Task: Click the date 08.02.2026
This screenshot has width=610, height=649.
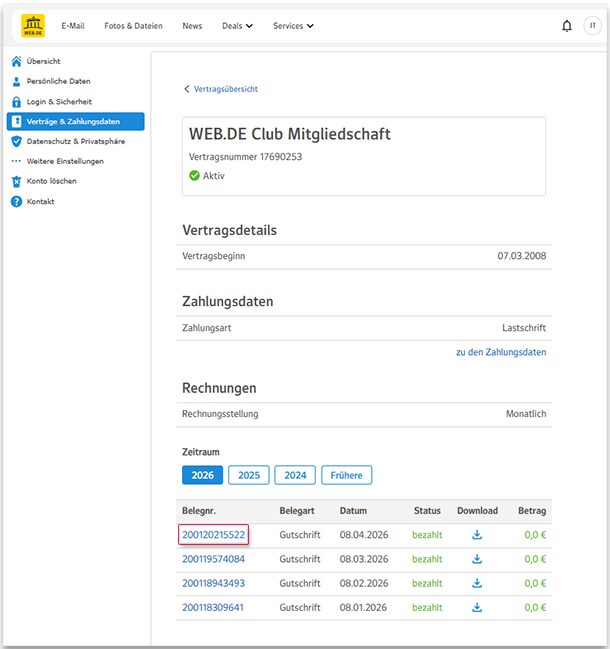Action: [364, 583]
